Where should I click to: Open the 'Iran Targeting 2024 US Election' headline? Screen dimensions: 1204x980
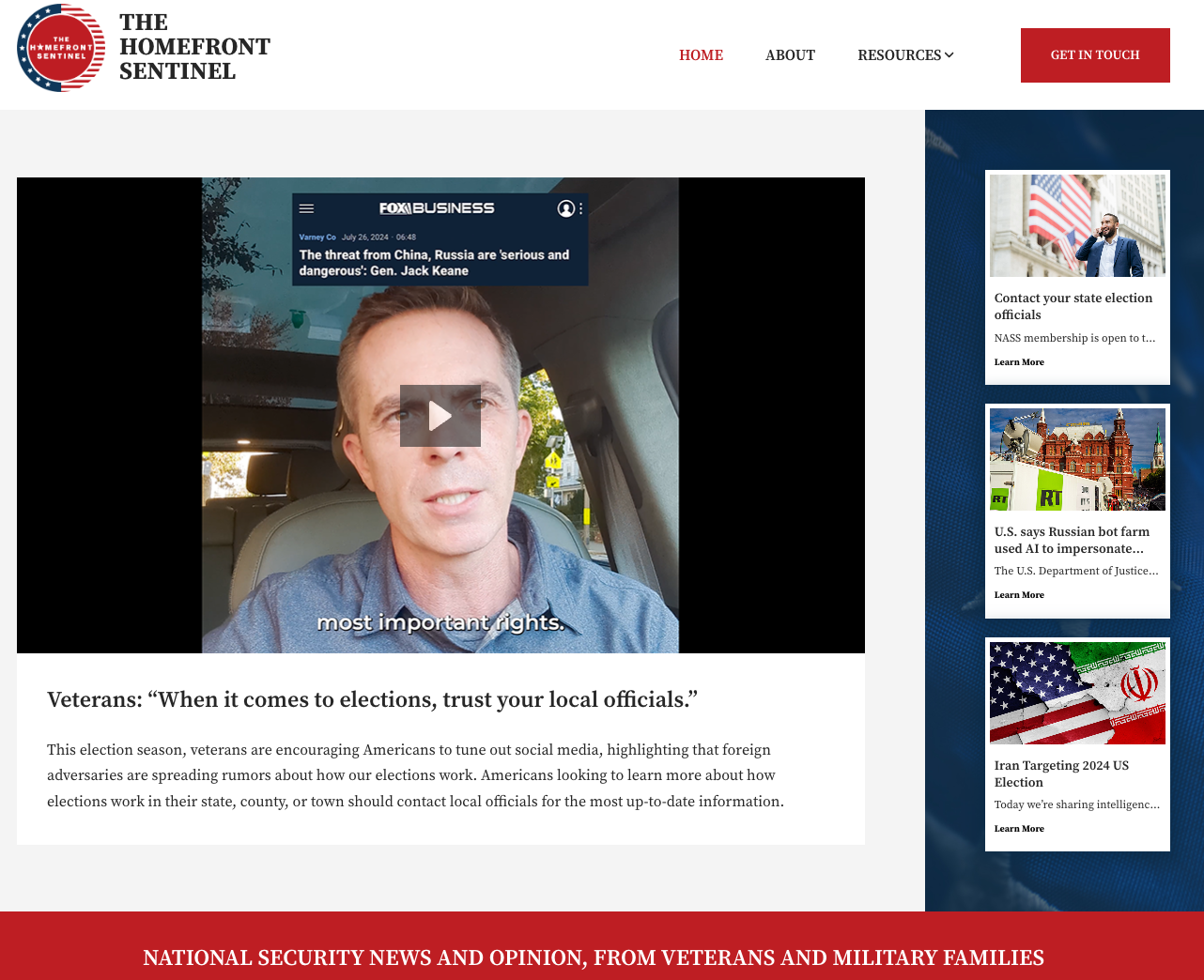pyautogui.click(x=1061, y=773)
